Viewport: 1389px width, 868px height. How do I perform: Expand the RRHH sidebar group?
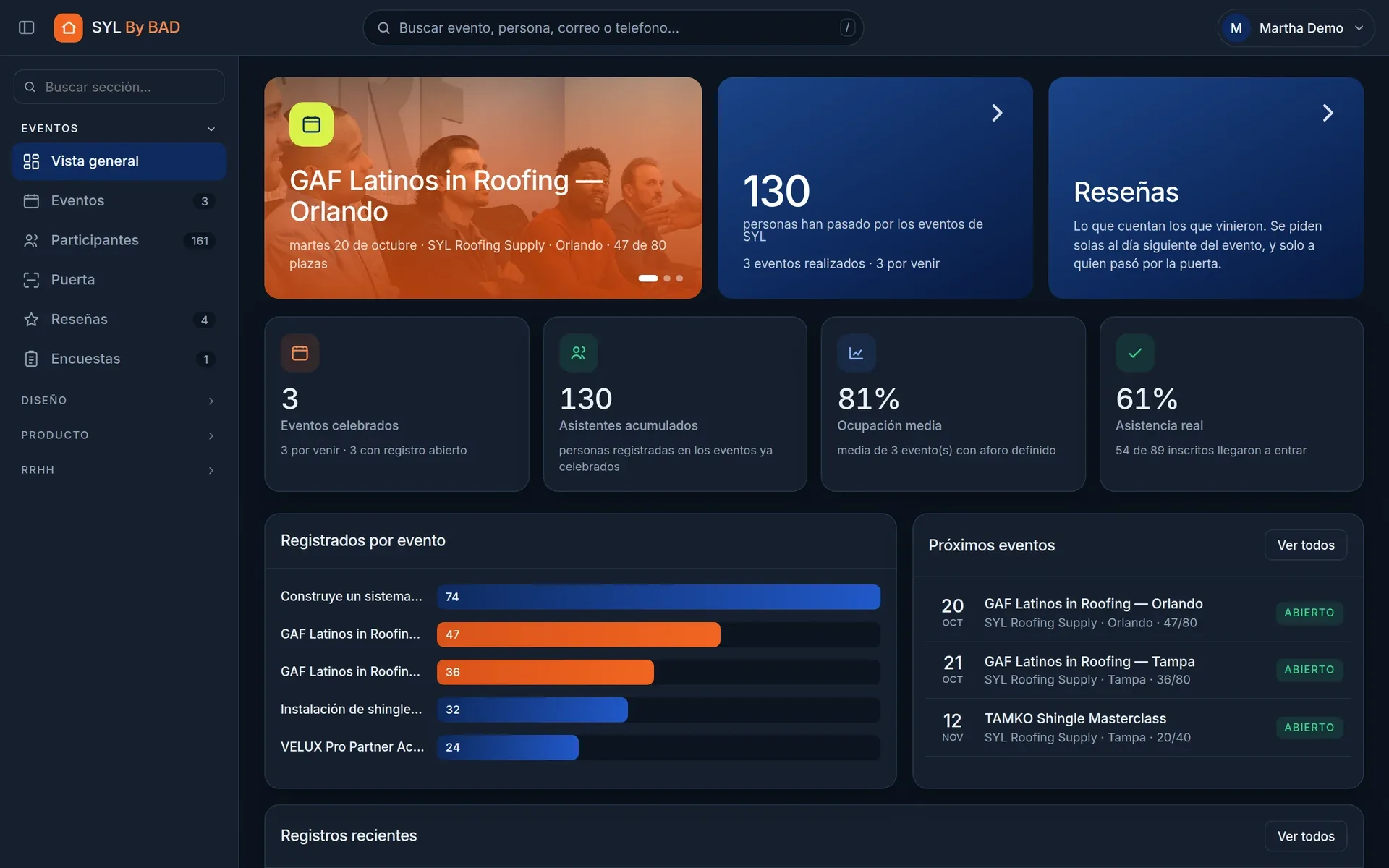tap(119, 470)
